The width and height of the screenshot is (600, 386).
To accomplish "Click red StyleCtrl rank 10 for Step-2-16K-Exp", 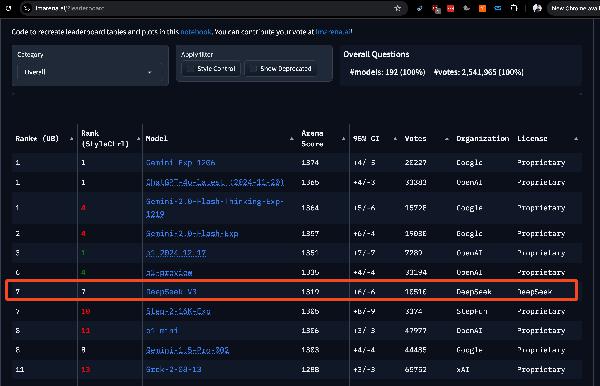I will (x=85, y=311).
